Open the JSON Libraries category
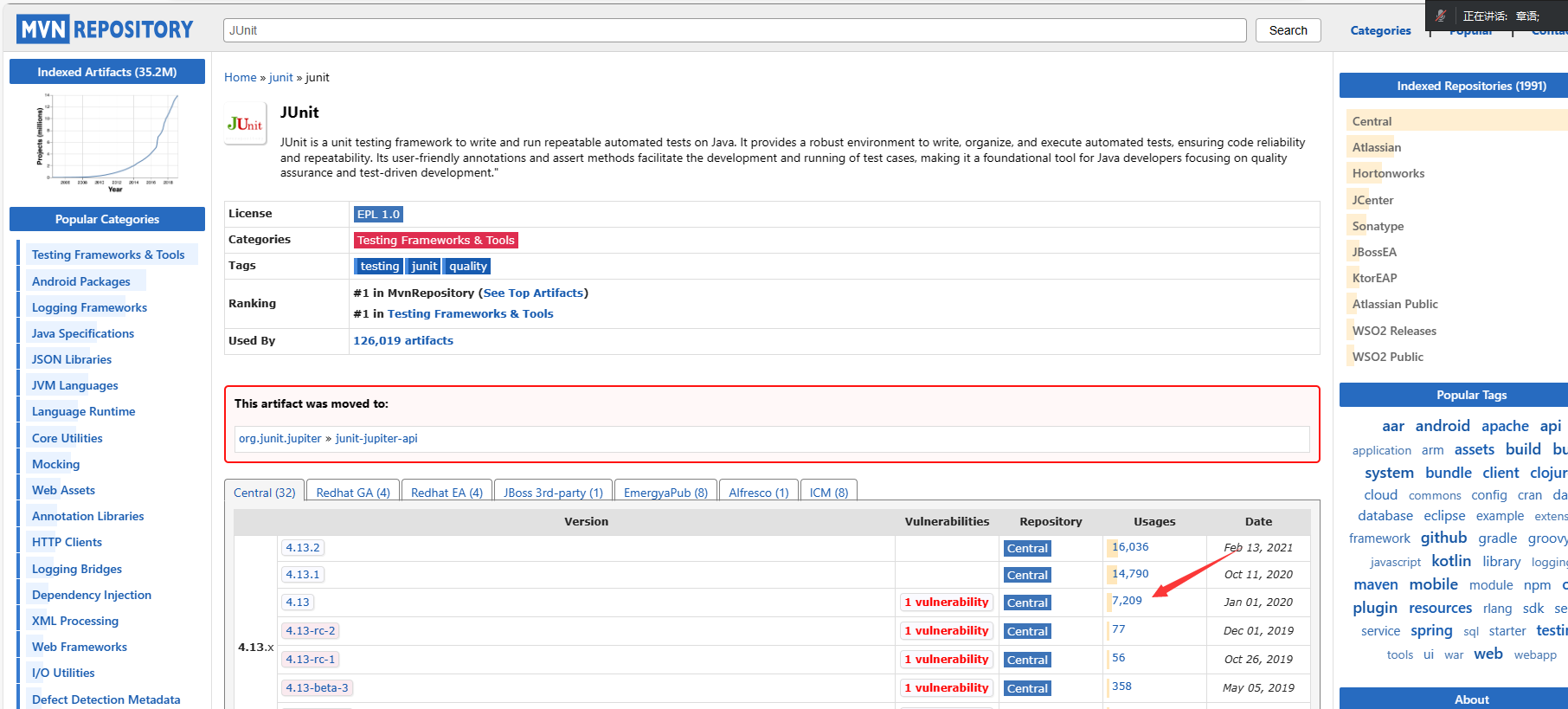1568x709 pixels. coord(72,359)
